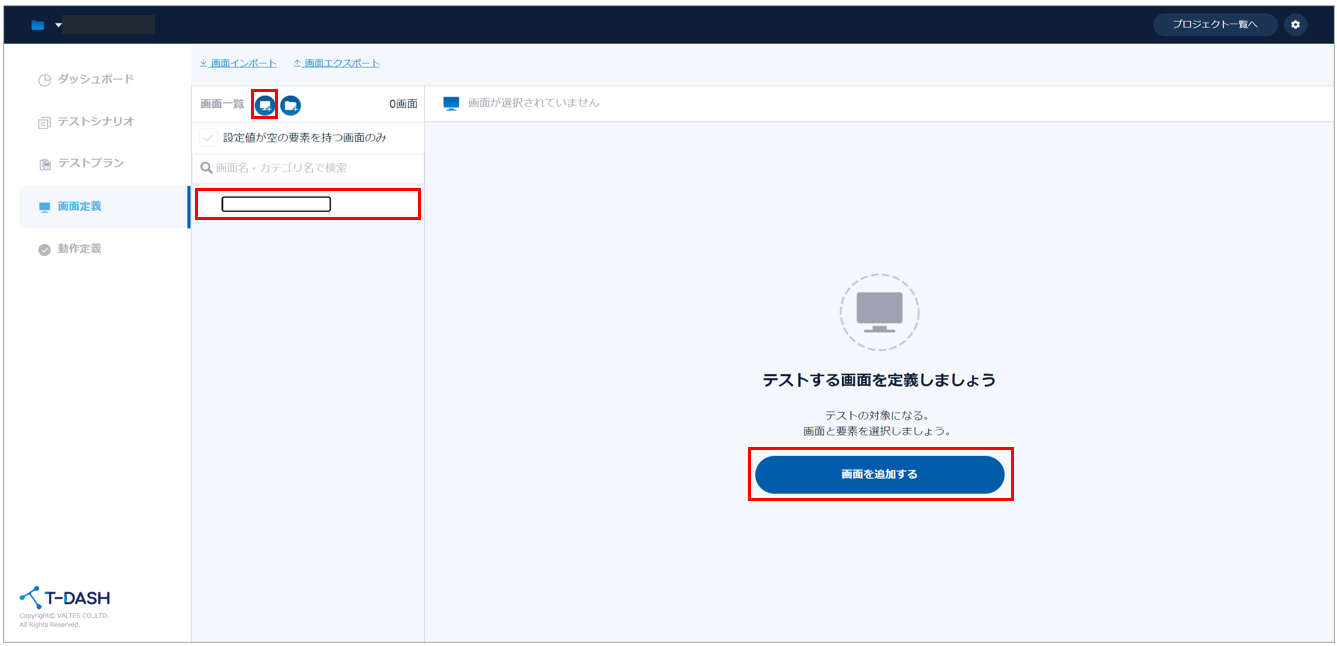Open the ダッシュボード menu

pos(95,79)
